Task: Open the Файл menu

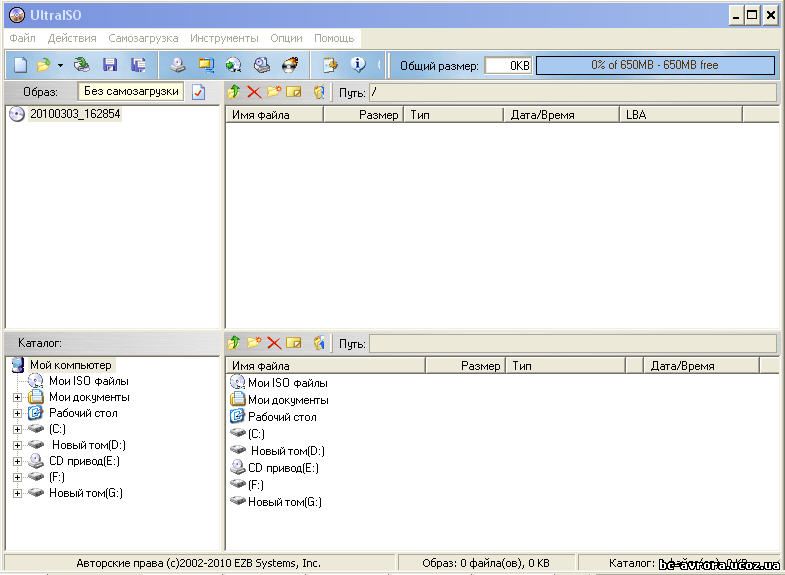Action: point(22,38)
